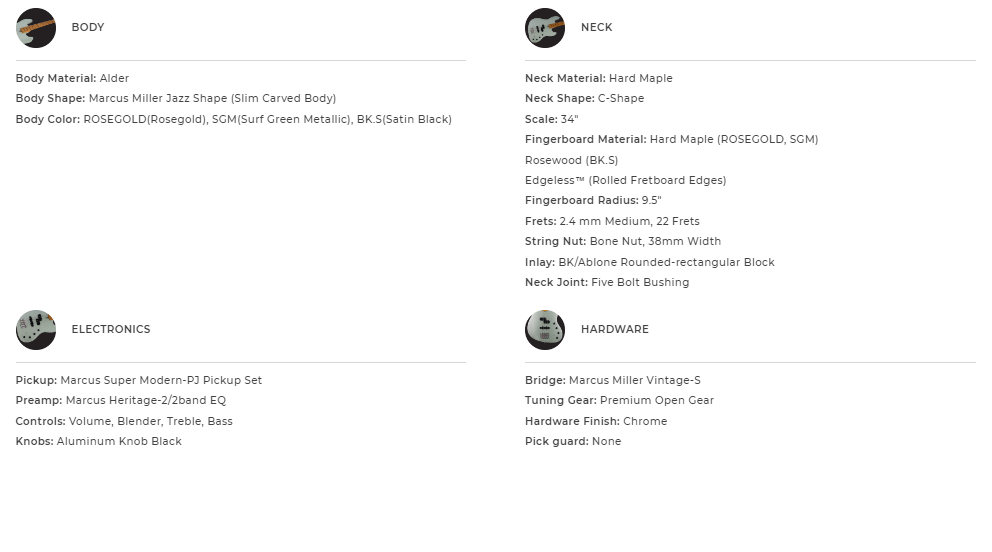Click the Neck Joint: Five Bolt Bushing line

(607, 283)
